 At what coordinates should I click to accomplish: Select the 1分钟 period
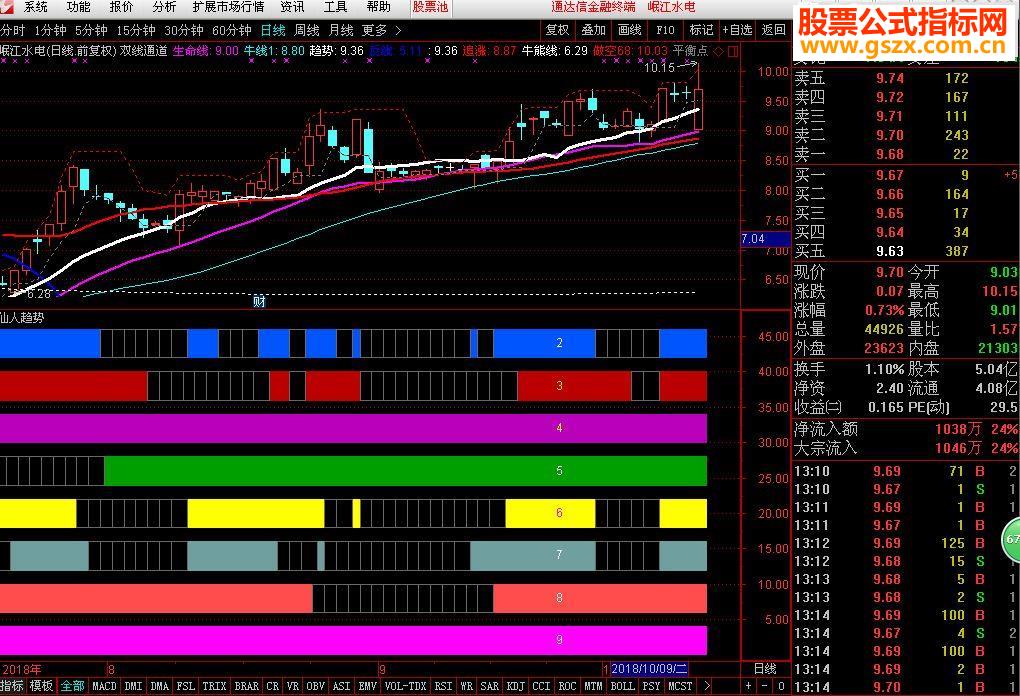click(50, 30)
